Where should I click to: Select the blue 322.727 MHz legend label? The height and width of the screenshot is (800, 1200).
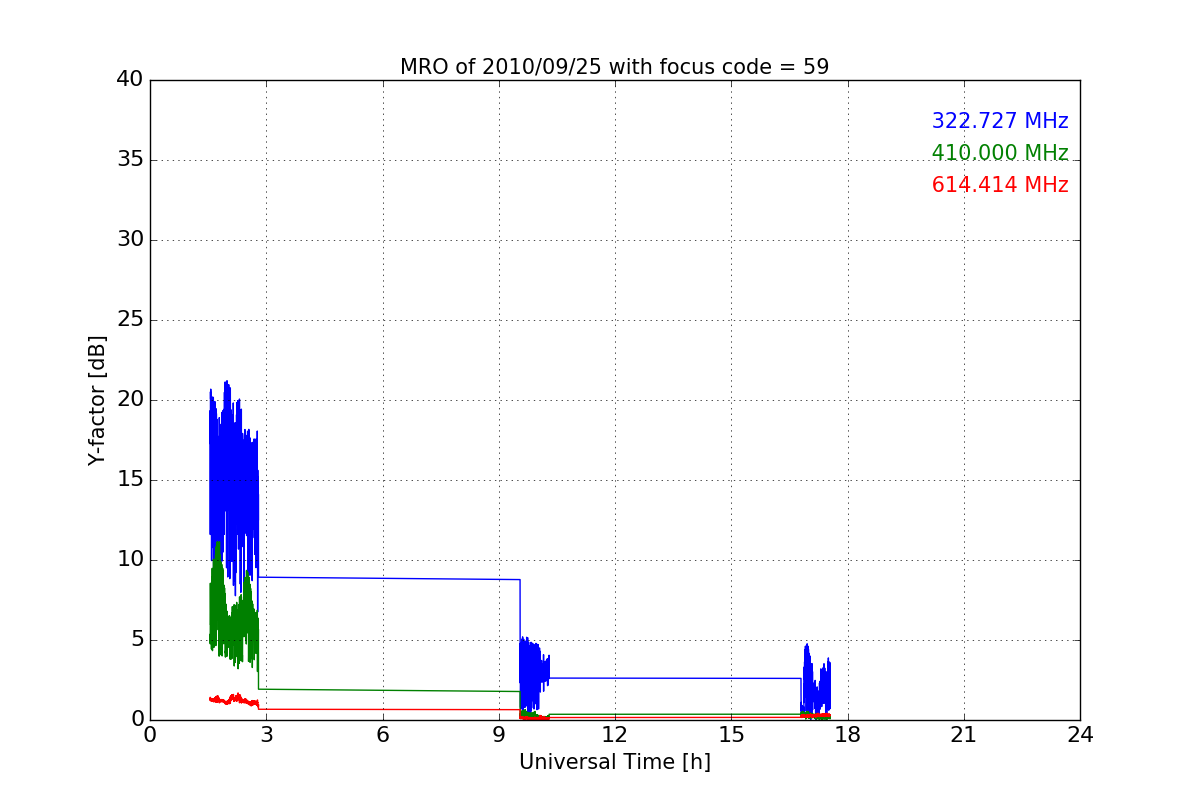(x=1000, y=121)
